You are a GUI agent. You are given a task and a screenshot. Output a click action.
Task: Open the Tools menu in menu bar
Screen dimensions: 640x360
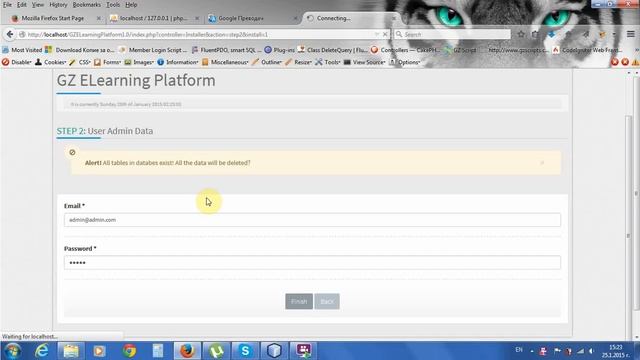(113, 5)
